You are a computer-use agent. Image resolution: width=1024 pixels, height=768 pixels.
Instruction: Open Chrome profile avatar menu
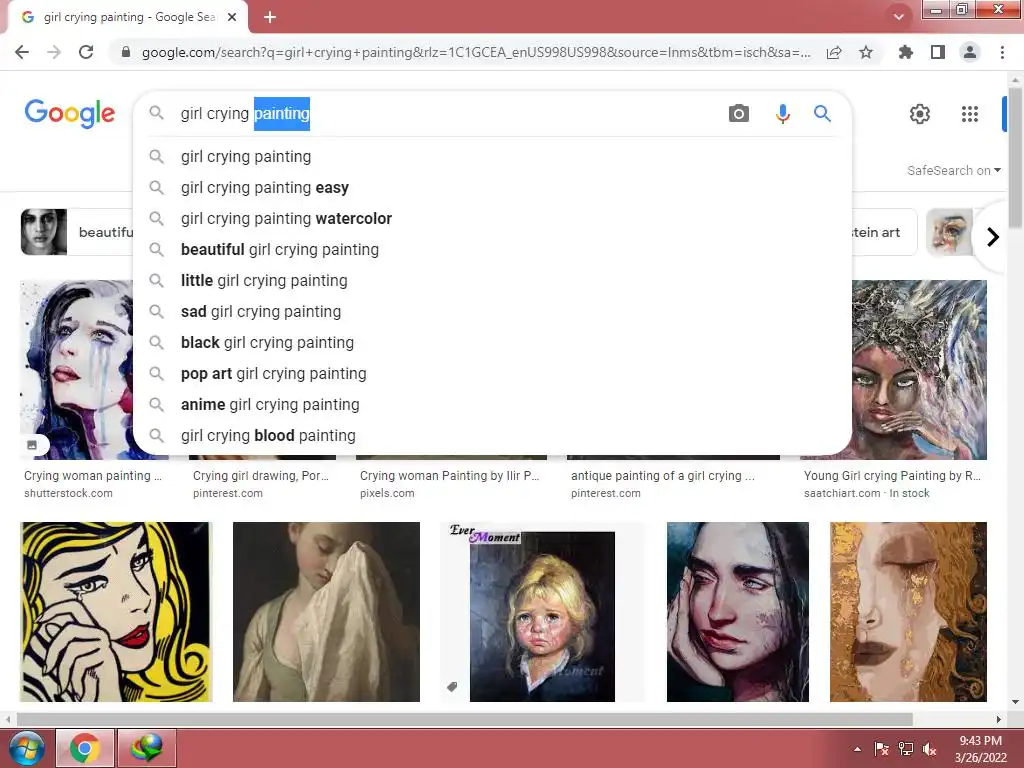click(x=970, y=52)
